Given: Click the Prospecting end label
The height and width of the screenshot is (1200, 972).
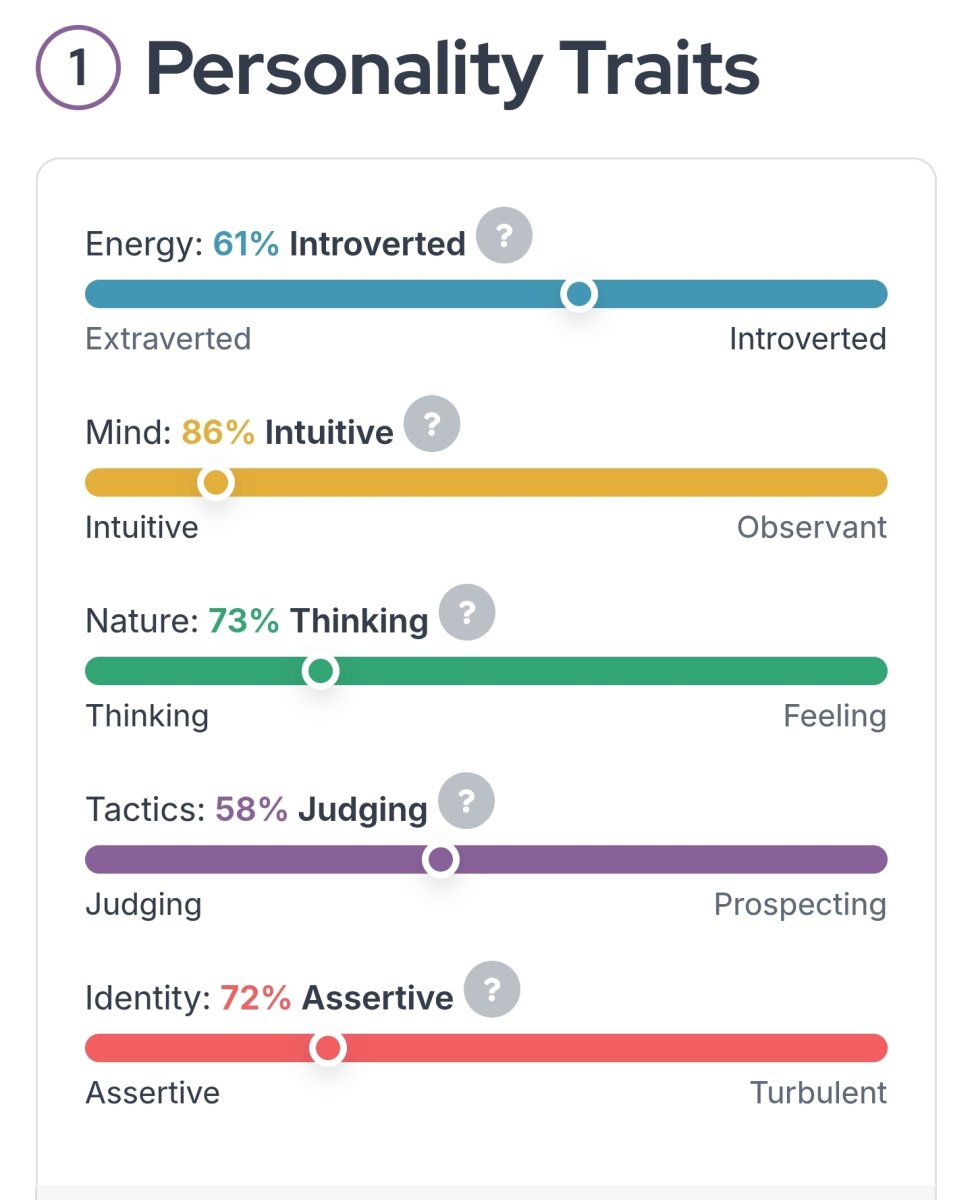Looking at the screenshot, I should tap(800, 905).
